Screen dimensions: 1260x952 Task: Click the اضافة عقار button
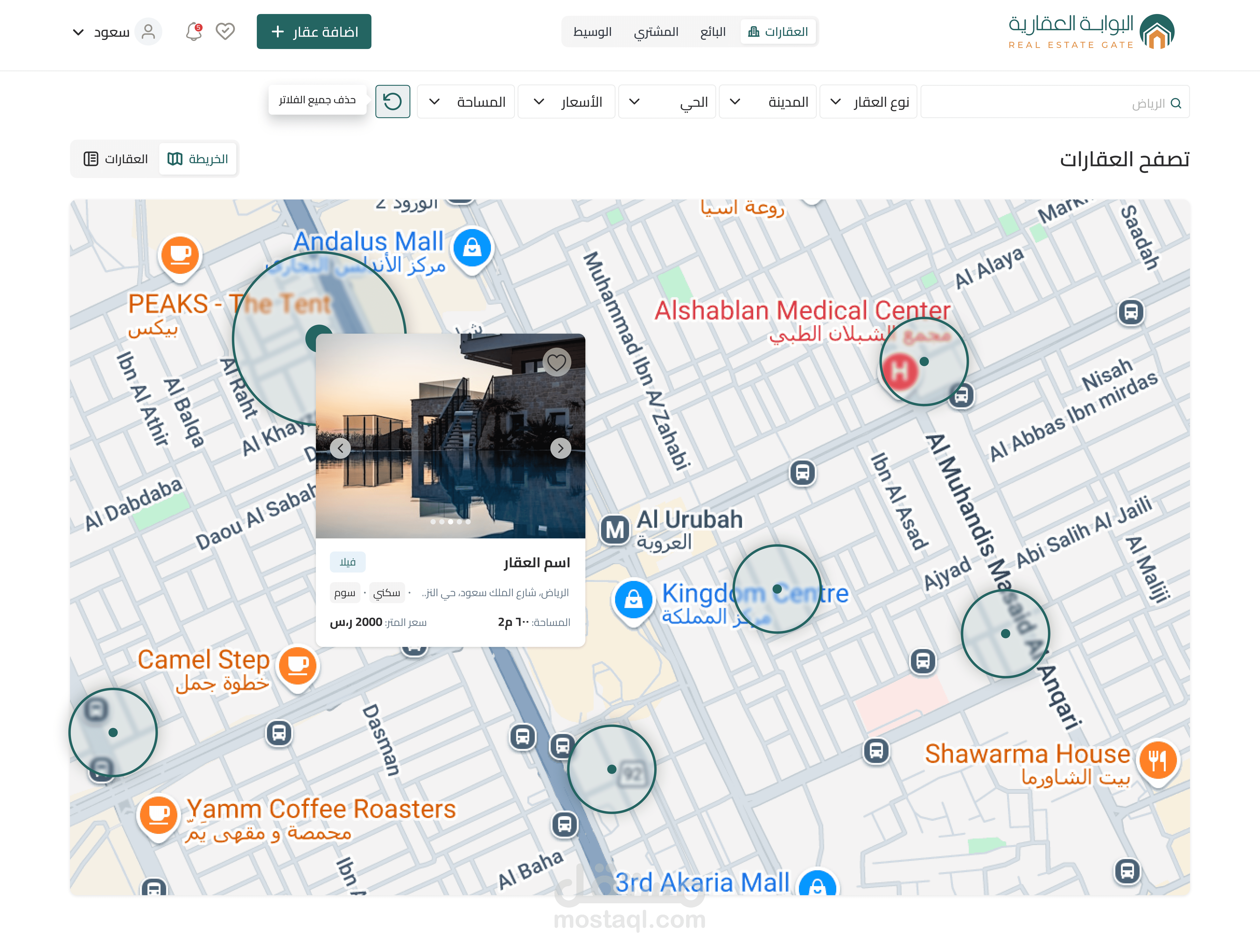coord(314,31)
